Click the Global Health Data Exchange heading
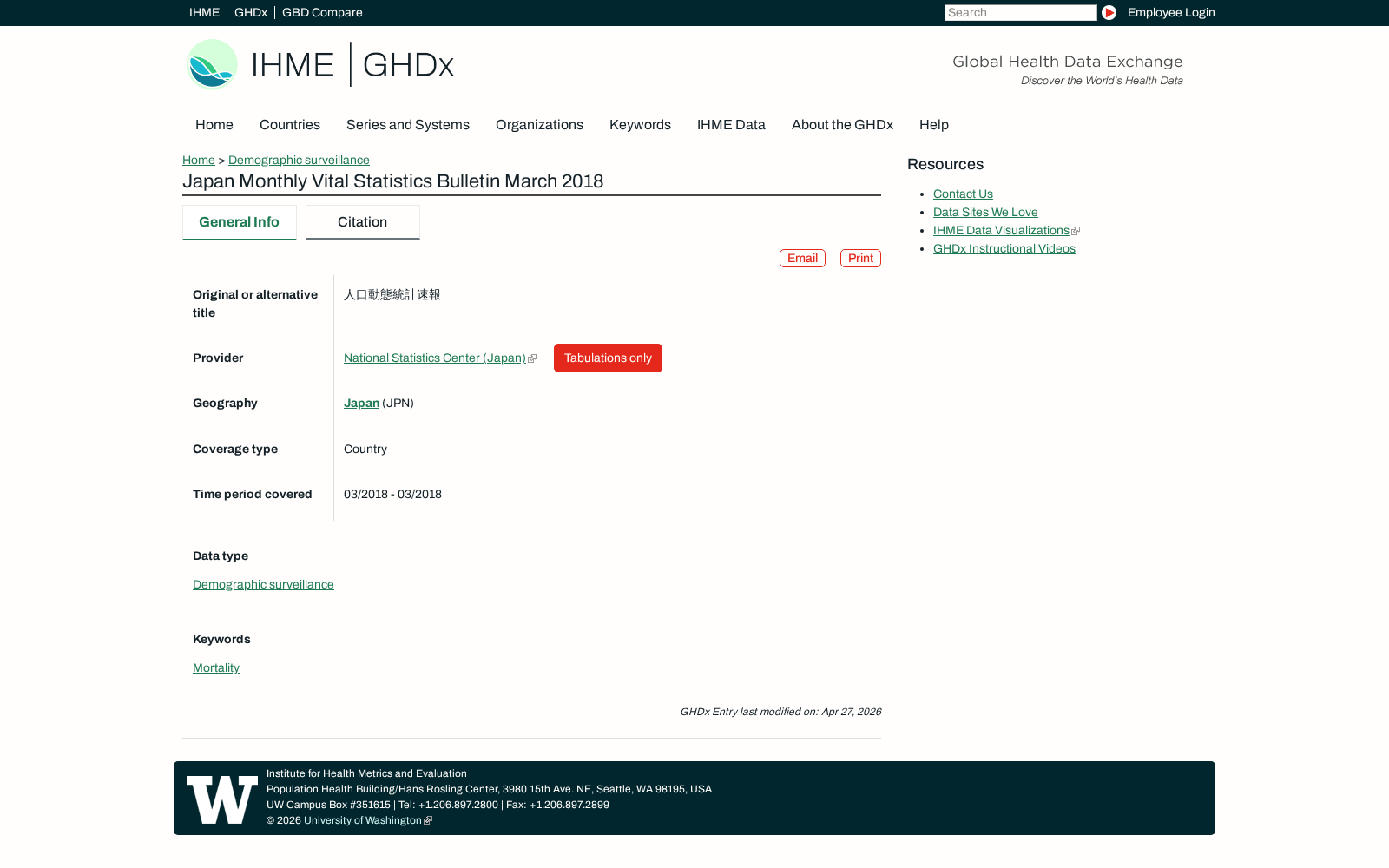The width and height of the screenshot is (1389, 868). click(1068, 62)
